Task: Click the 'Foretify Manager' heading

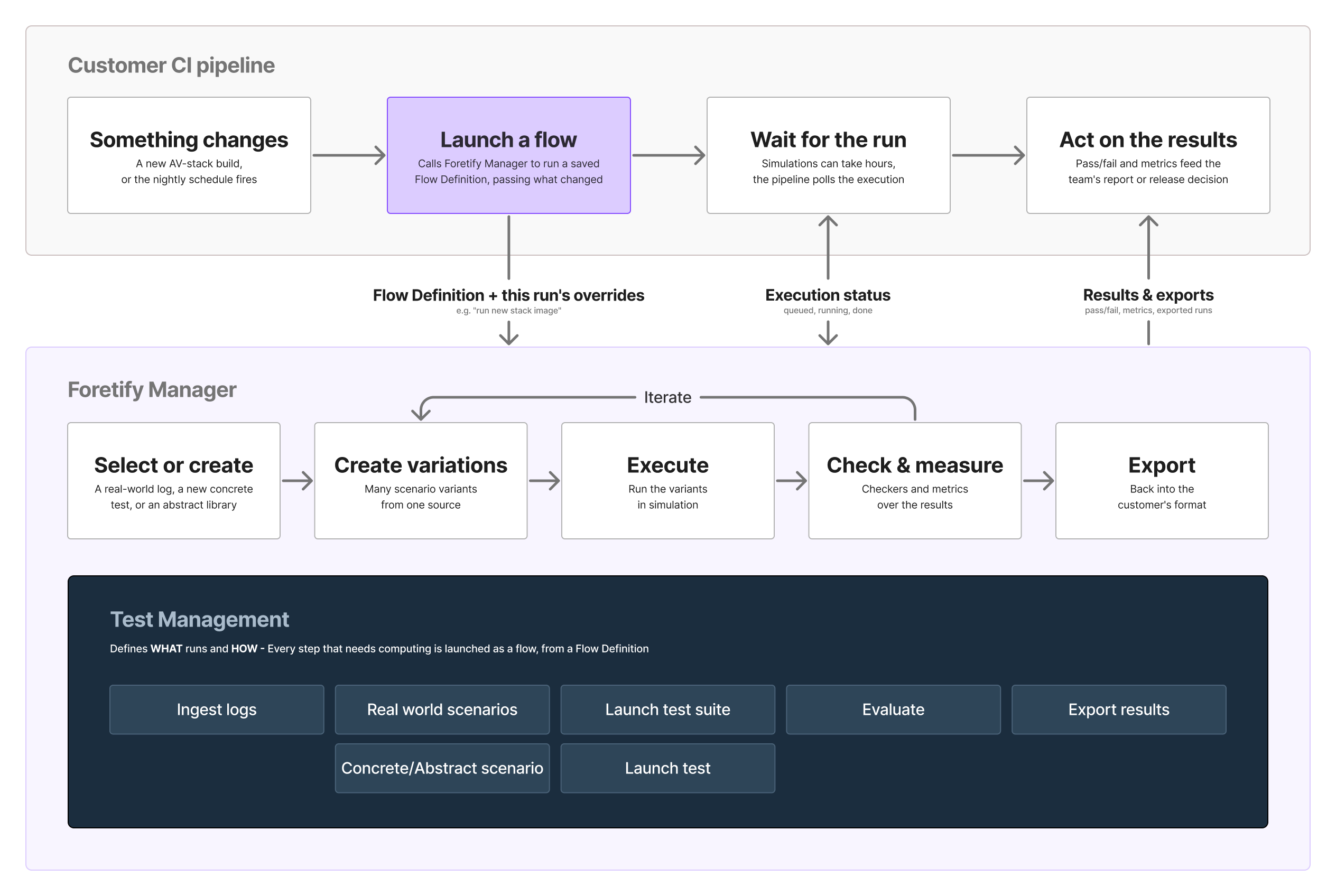Action: point(152,390)
